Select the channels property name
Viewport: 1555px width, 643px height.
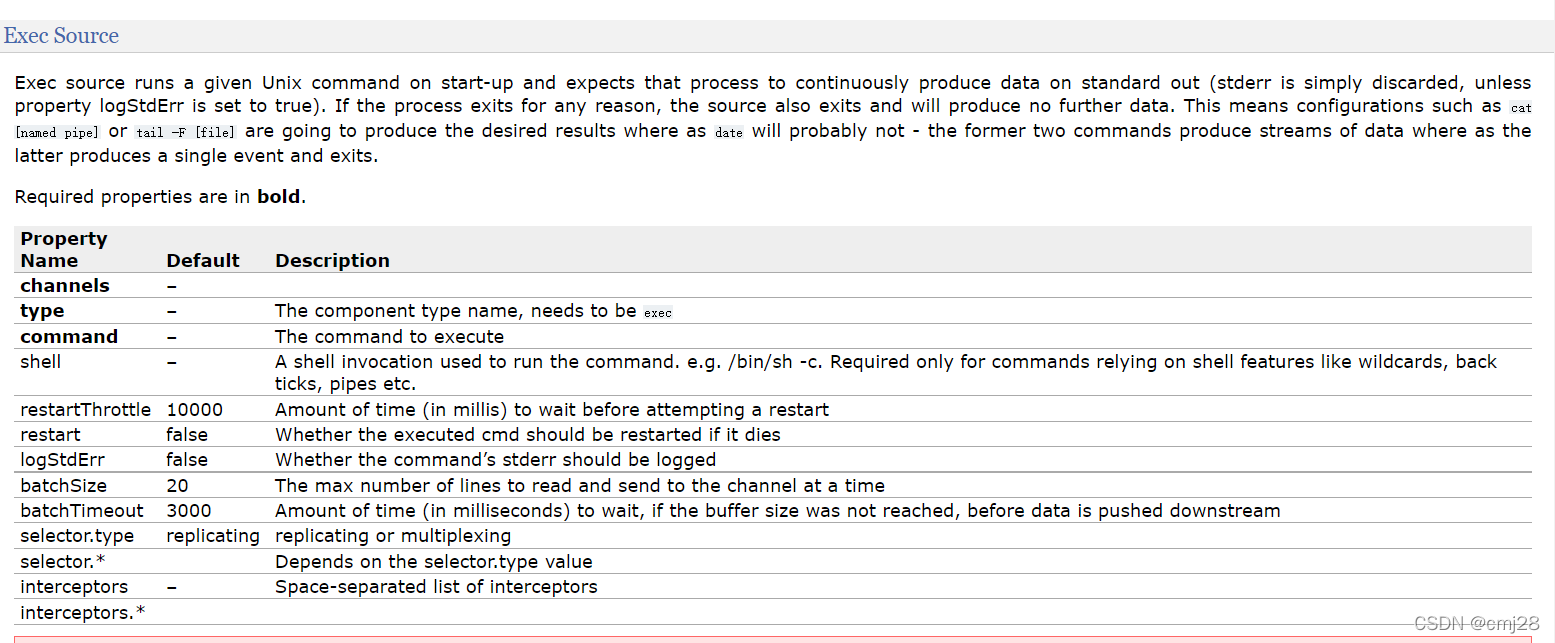pyautogui.click(x=65, y=286)
